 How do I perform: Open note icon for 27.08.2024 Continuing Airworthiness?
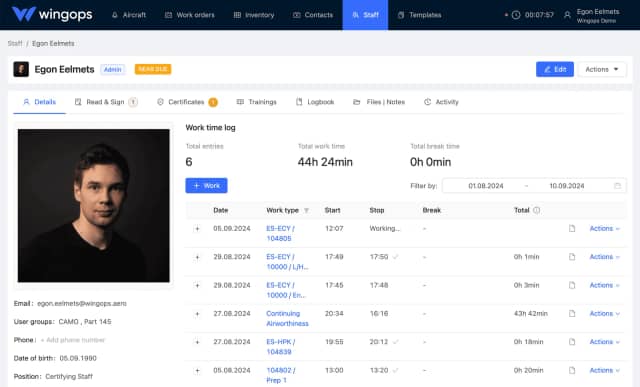pos(572,314)
